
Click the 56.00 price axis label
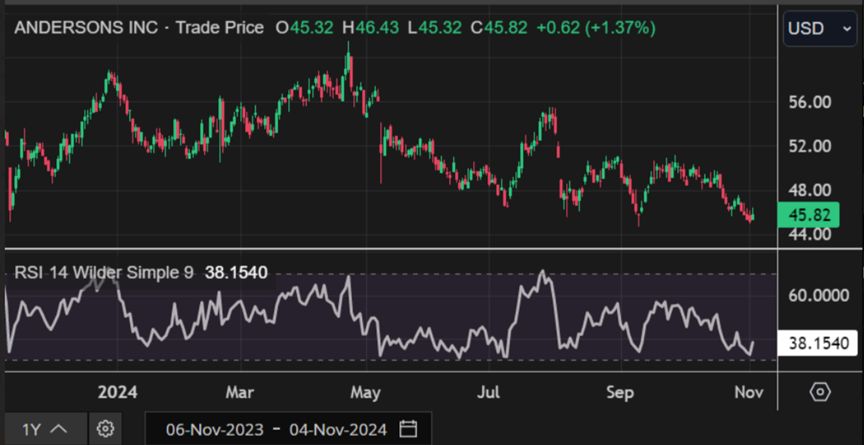[809, 102]
